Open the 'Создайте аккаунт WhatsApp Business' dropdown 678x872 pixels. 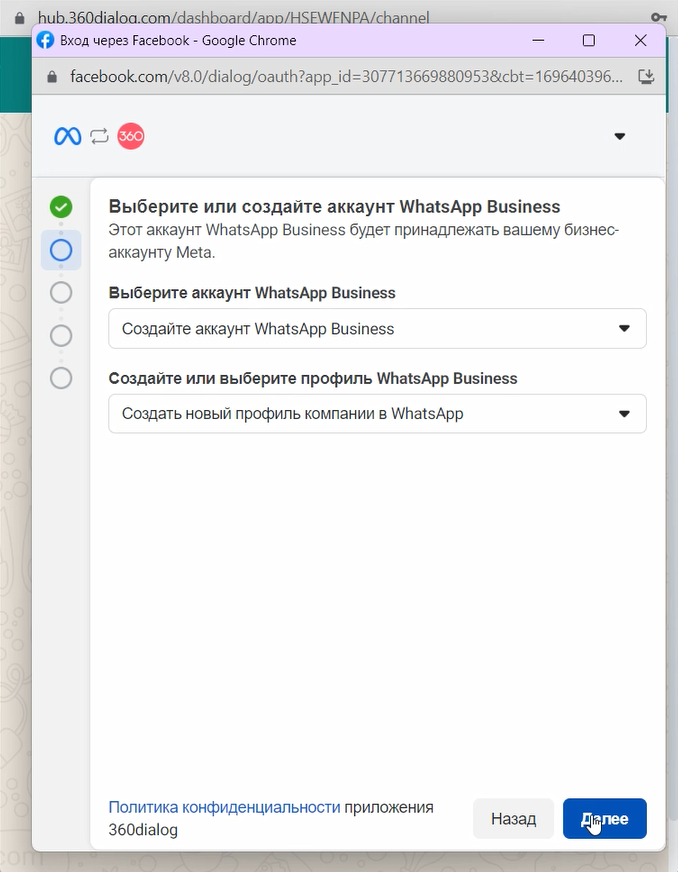pos(377,329)
